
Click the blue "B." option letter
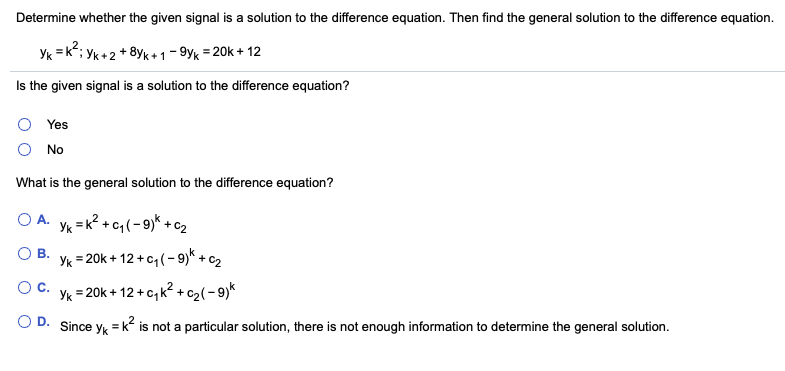tap(43, 253)
